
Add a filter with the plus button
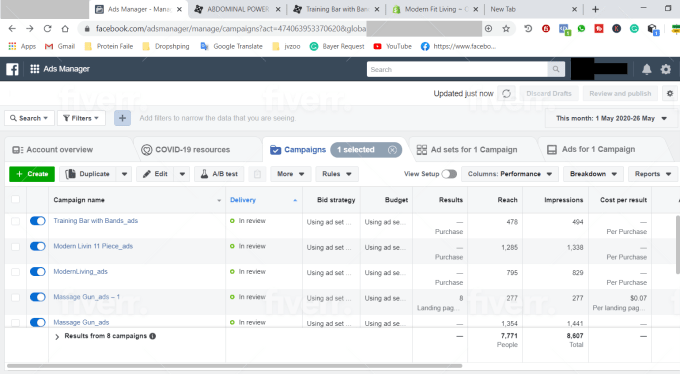[x=122, y=118]
